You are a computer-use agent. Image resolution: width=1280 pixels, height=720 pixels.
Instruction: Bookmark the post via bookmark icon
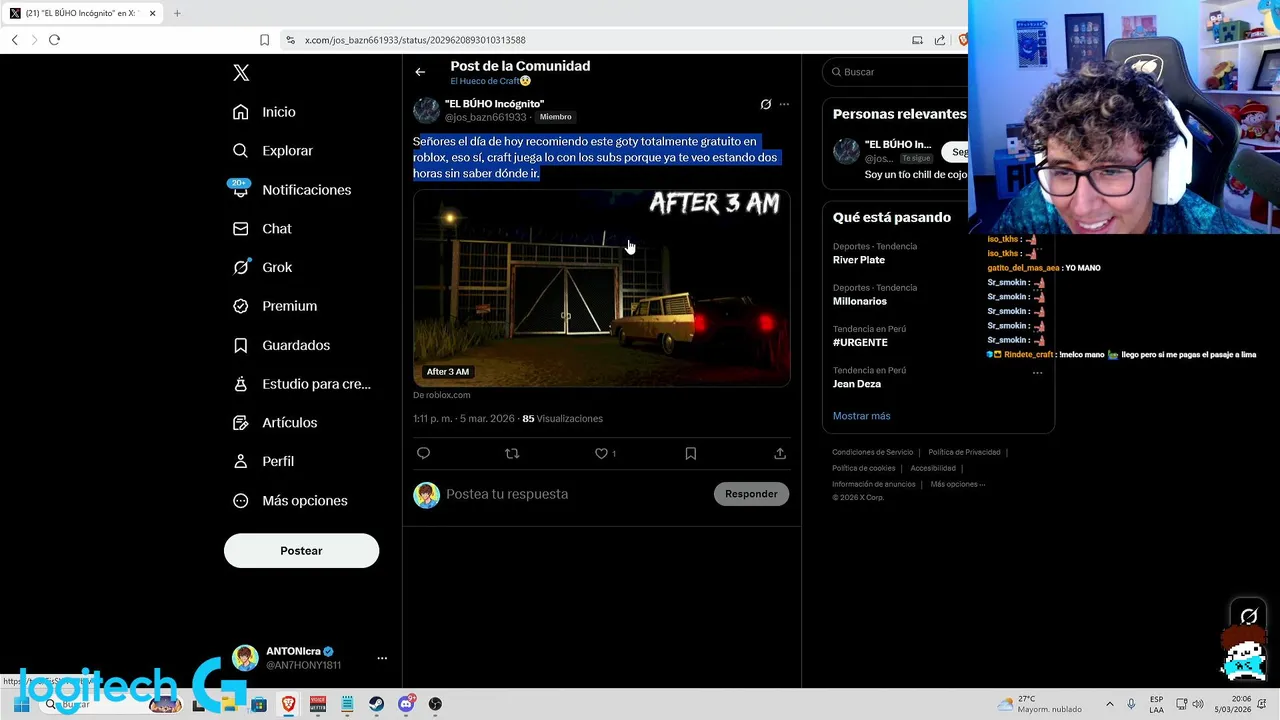click(690, 453)
